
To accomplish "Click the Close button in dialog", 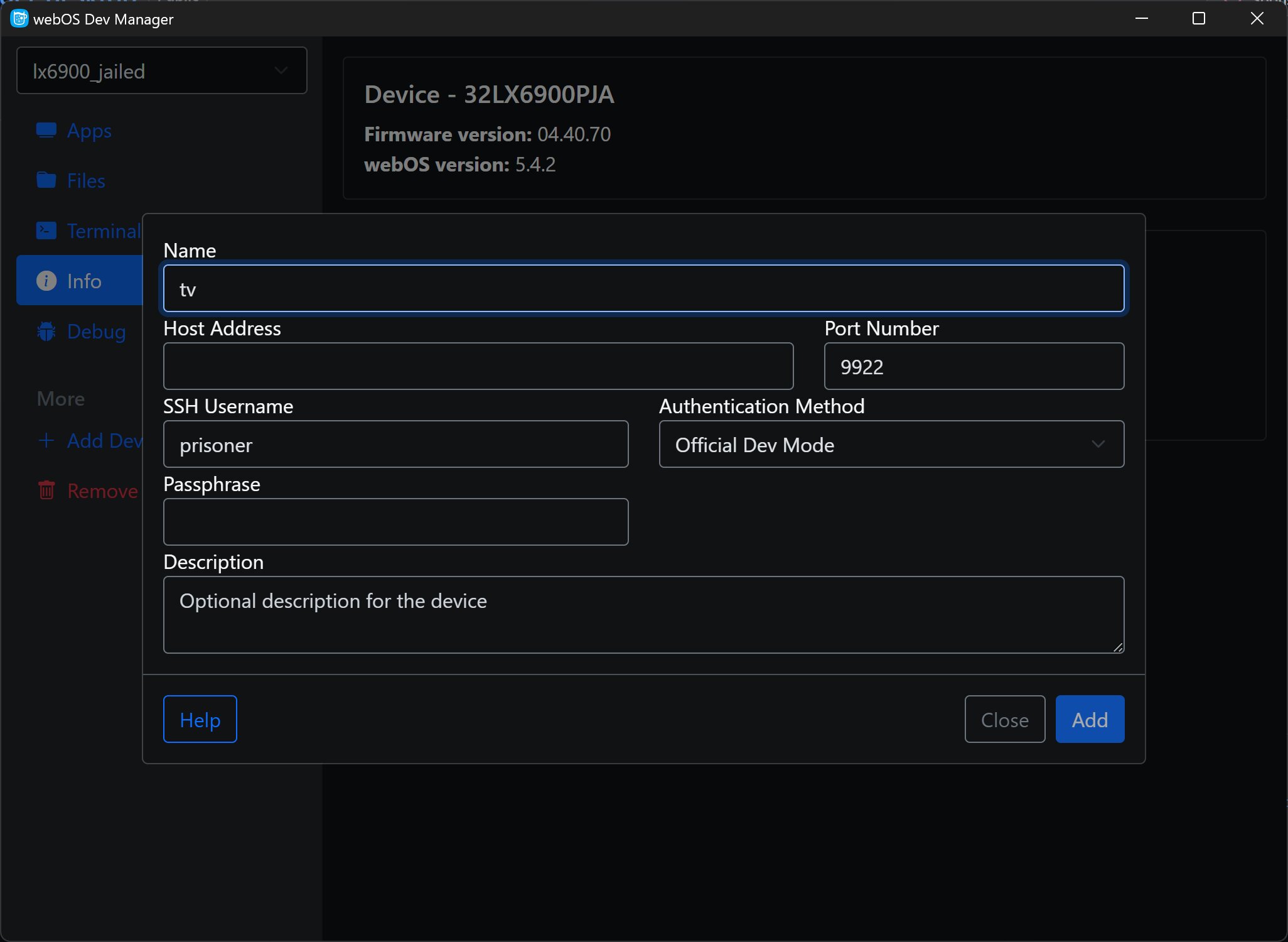I will coord(1004,719).
